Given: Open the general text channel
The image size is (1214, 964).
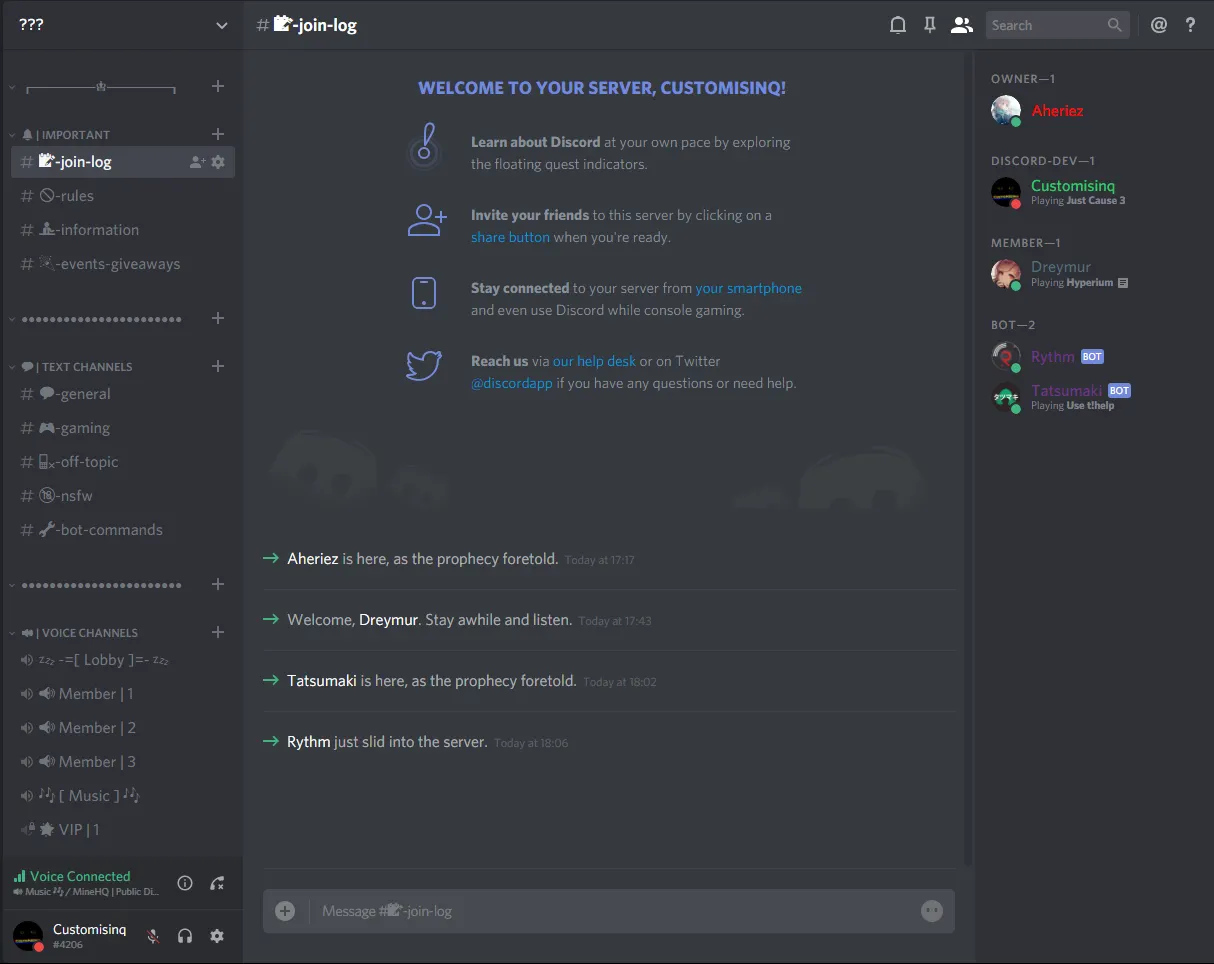Looking at the screenshot, I should [x=123, y=394].
